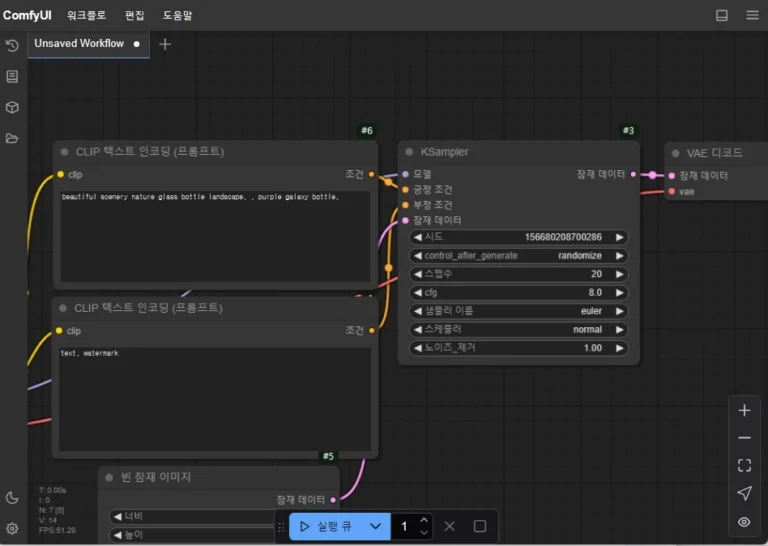Open the 워크플로 menu

[86, 15]
